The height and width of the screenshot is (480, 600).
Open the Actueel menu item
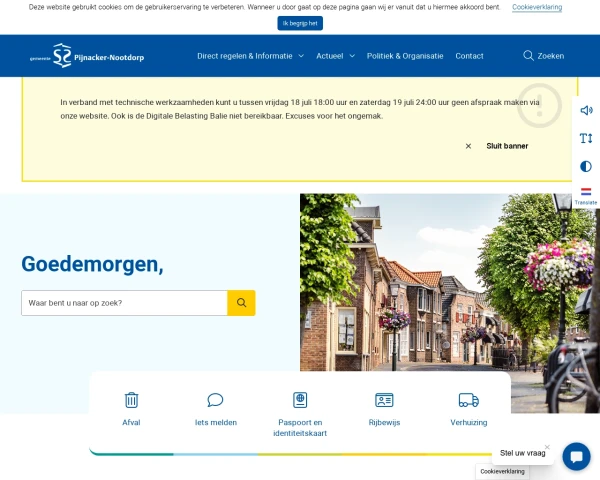(329, 56)
